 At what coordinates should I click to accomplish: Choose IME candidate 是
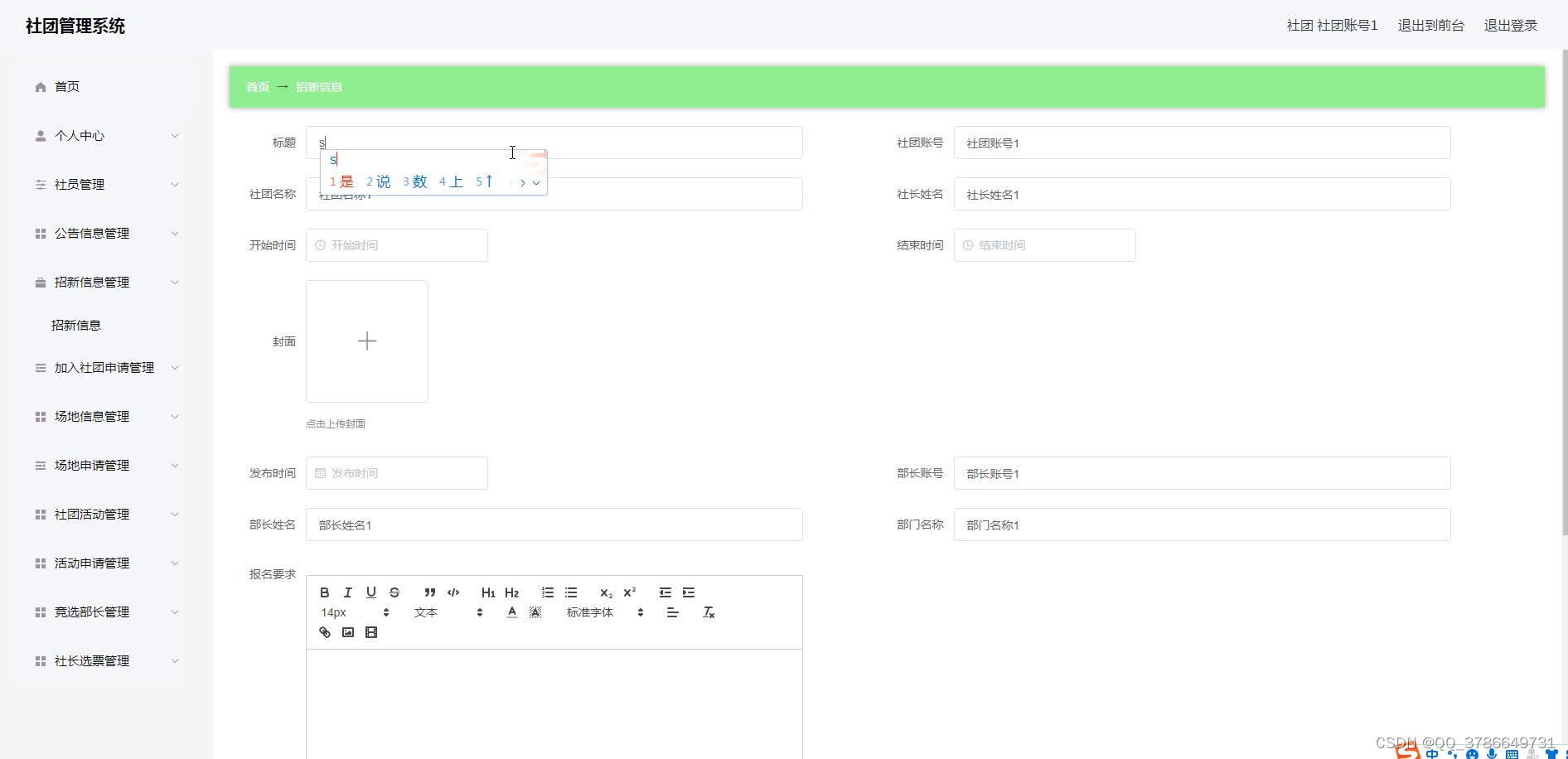(342, 181)
